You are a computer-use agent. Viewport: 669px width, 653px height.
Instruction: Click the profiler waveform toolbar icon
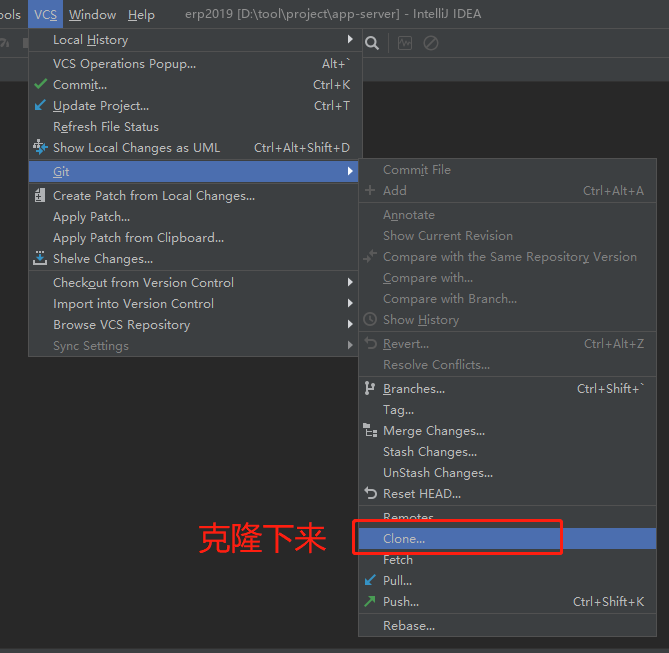[x=404, y=43]
